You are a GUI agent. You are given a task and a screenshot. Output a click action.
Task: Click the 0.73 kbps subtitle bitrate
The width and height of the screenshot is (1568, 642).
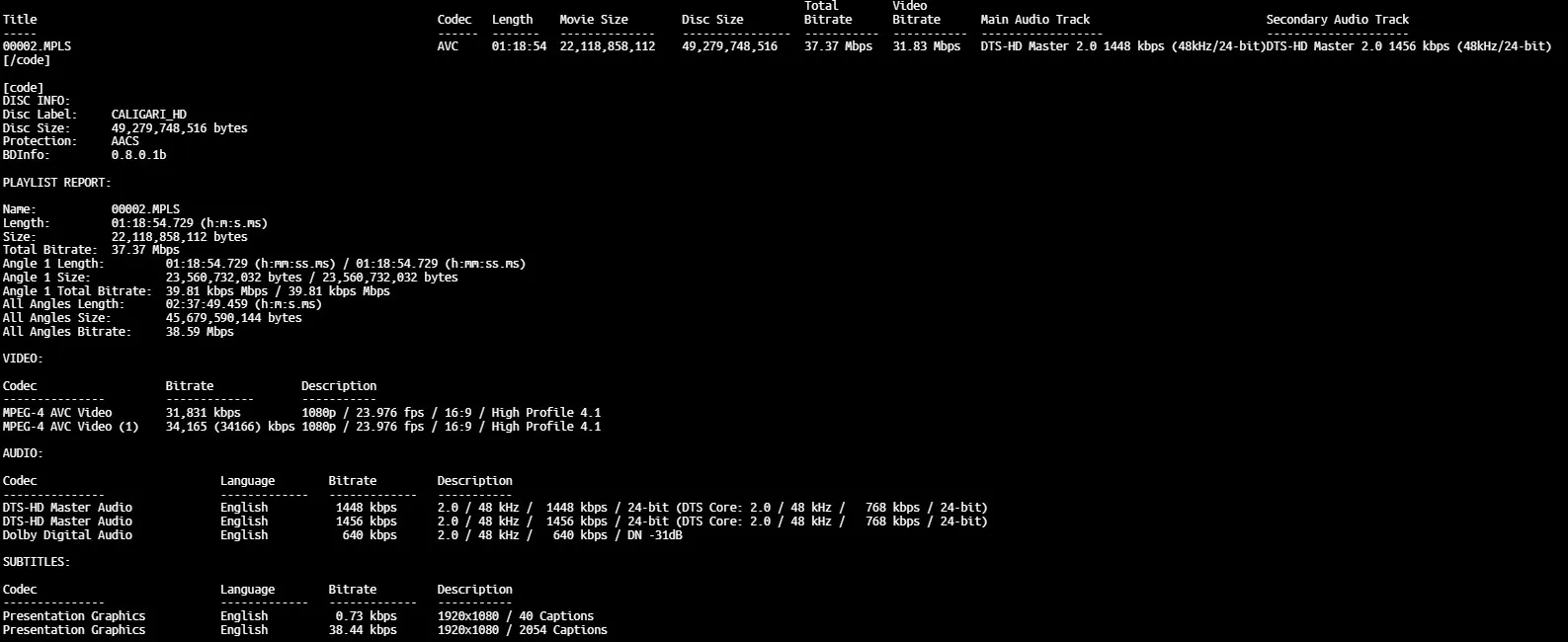coord(366,616)
